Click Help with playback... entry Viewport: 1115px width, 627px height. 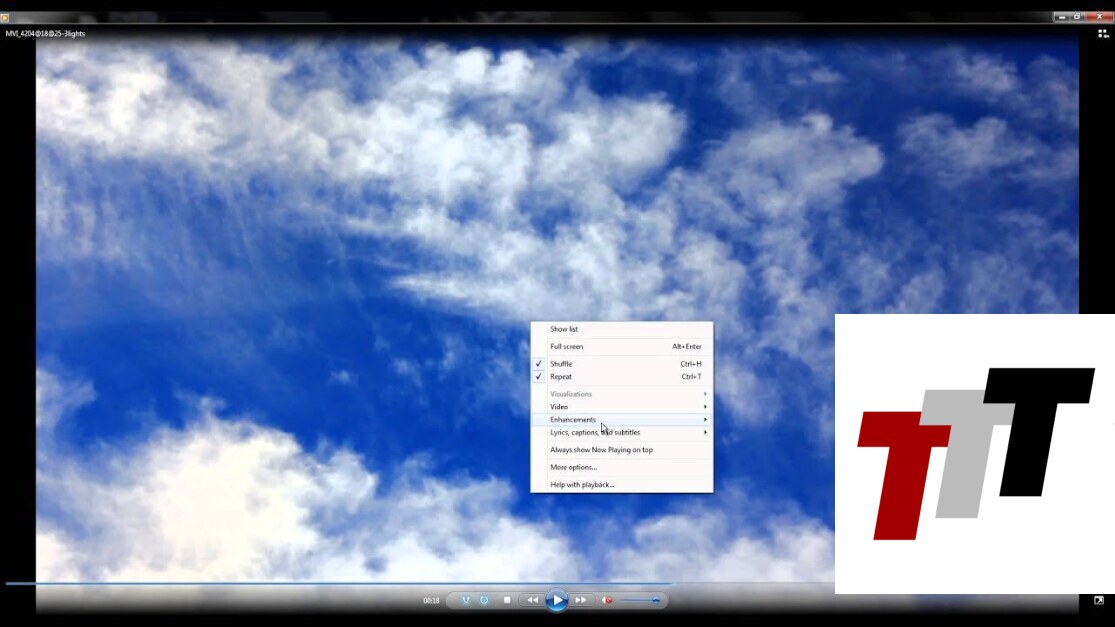click(x=582, y=485)
